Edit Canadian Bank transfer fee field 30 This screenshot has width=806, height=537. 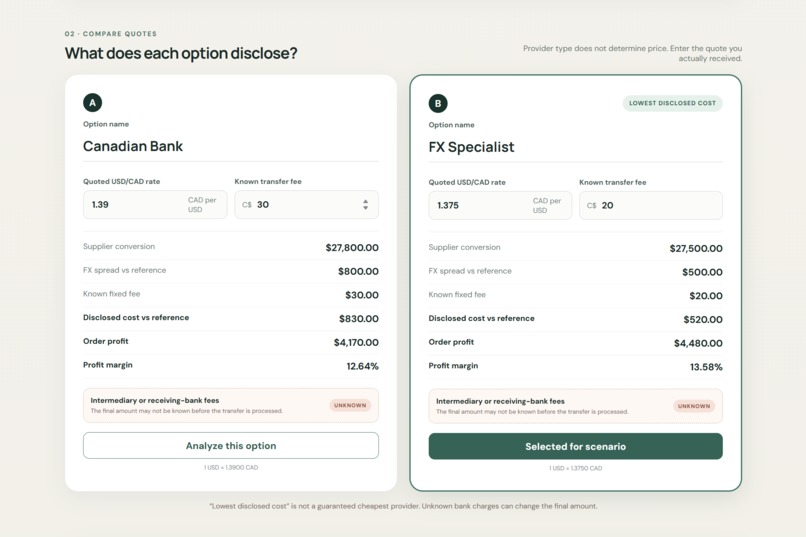coord(306,205)
